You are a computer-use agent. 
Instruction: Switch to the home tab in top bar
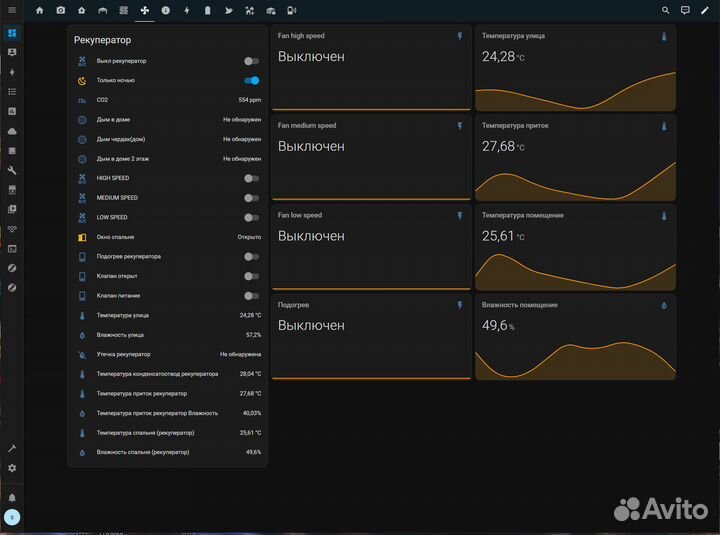pyautogui.click(x=39, y=11)
